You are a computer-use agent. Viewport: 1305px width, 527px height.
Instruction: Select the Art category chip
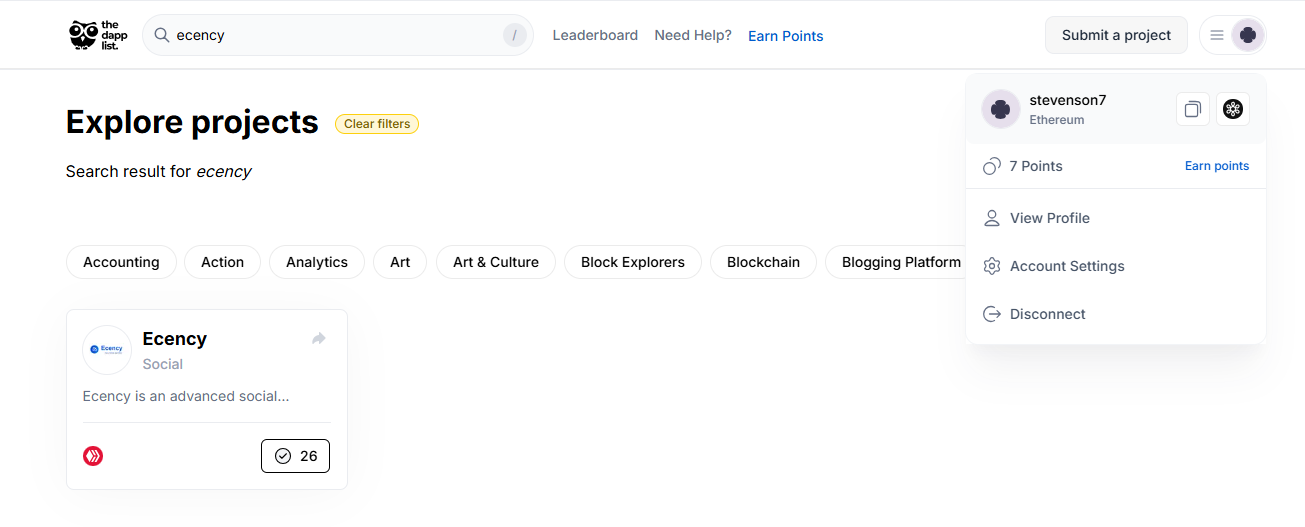tap(400, 262)
